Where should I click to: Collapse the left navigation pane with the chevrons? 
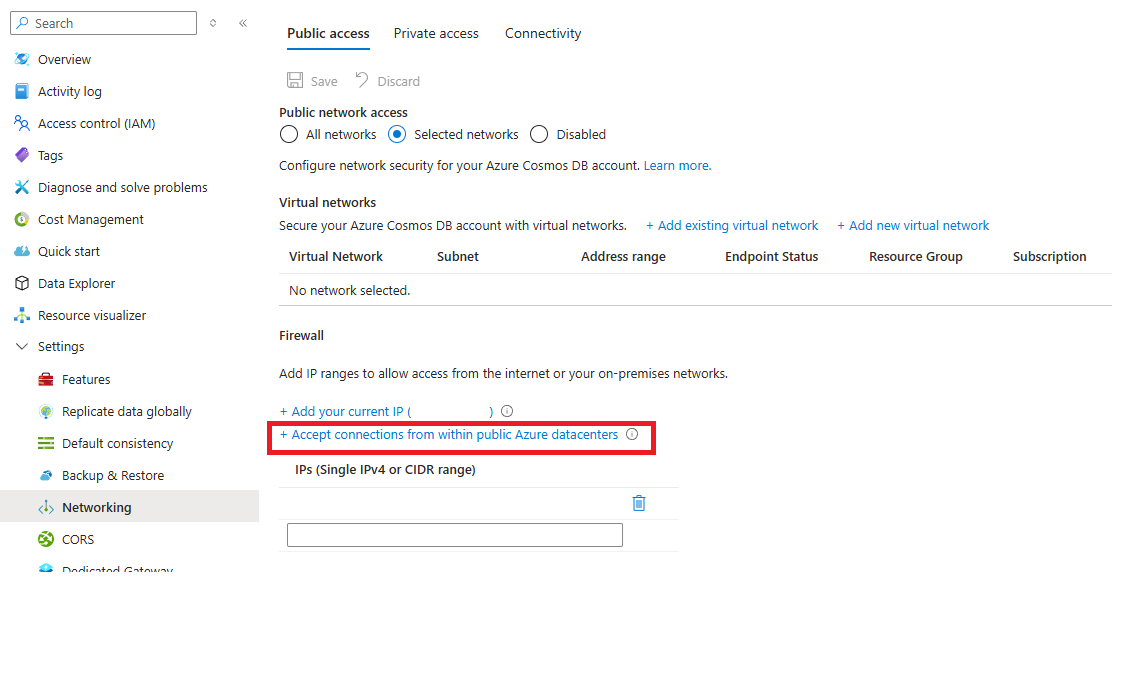point(242,22)
